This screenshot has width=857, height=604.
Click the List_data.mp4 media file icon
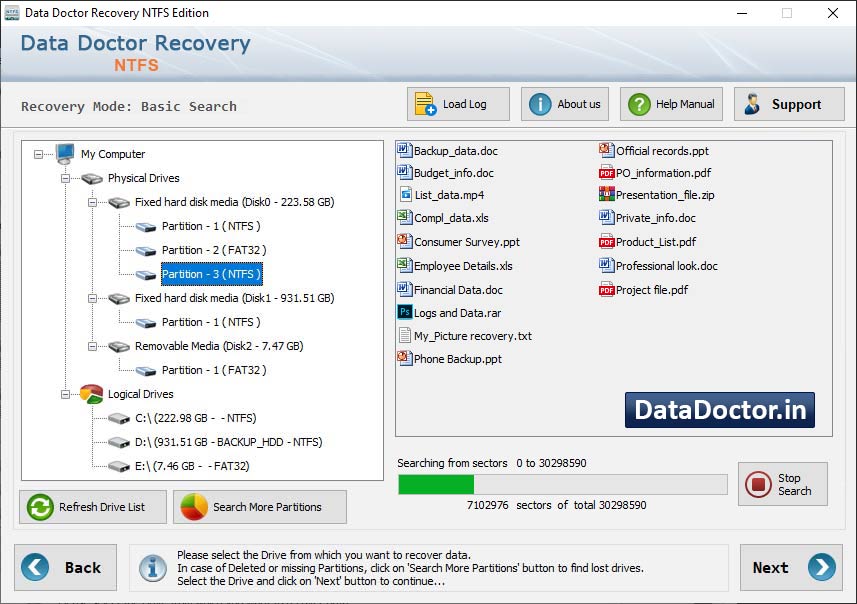[405, 193]
